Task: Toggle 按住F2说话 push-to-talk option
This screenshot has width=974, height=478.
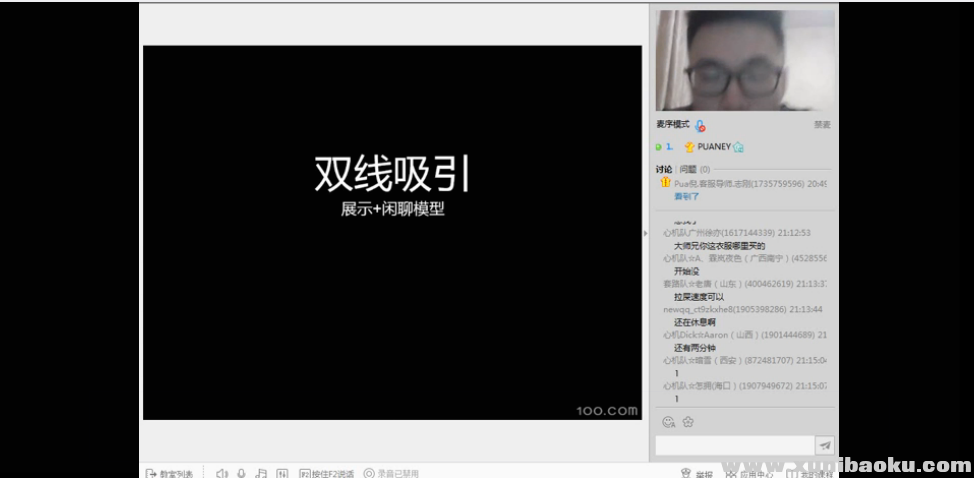Action: click(327, 474)
